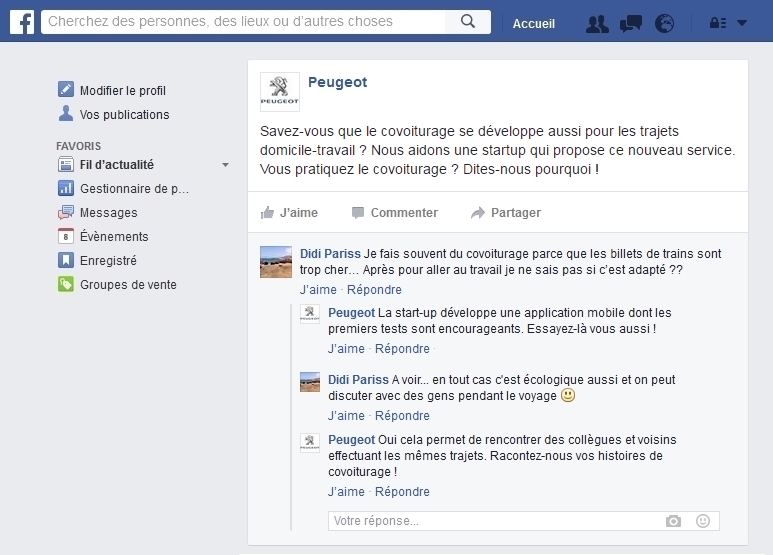Click the Évènements calendar icon
This screenshot has width=773, height=555.
coord(66,236)
